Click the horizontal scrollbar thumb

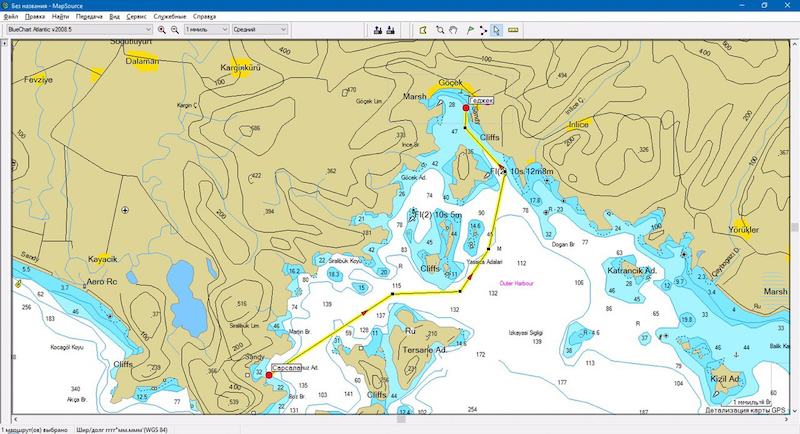pyautogui.click(x=401, y=419)
